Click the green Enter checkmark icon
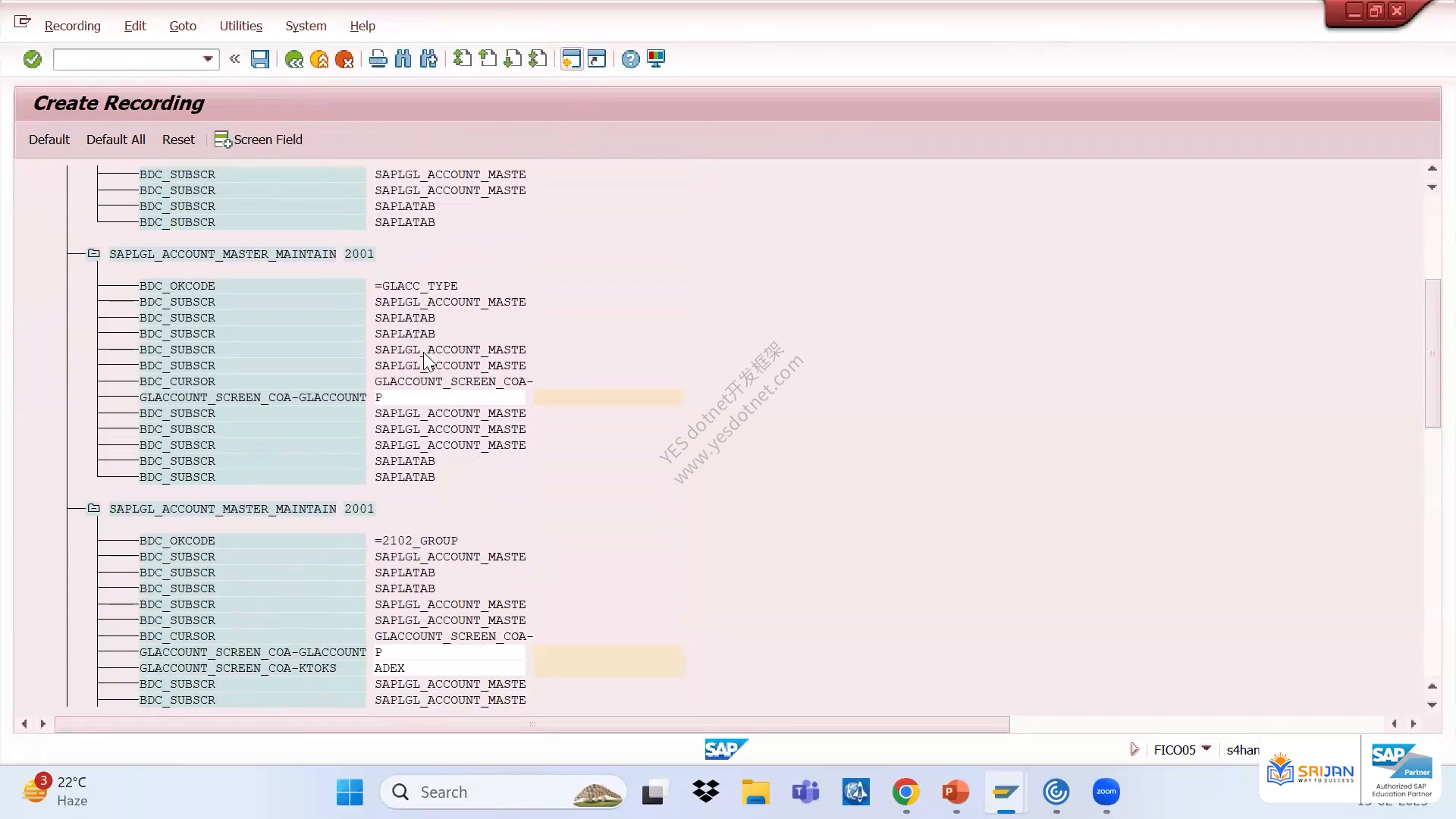The image size is (1456, 819). 32,59
